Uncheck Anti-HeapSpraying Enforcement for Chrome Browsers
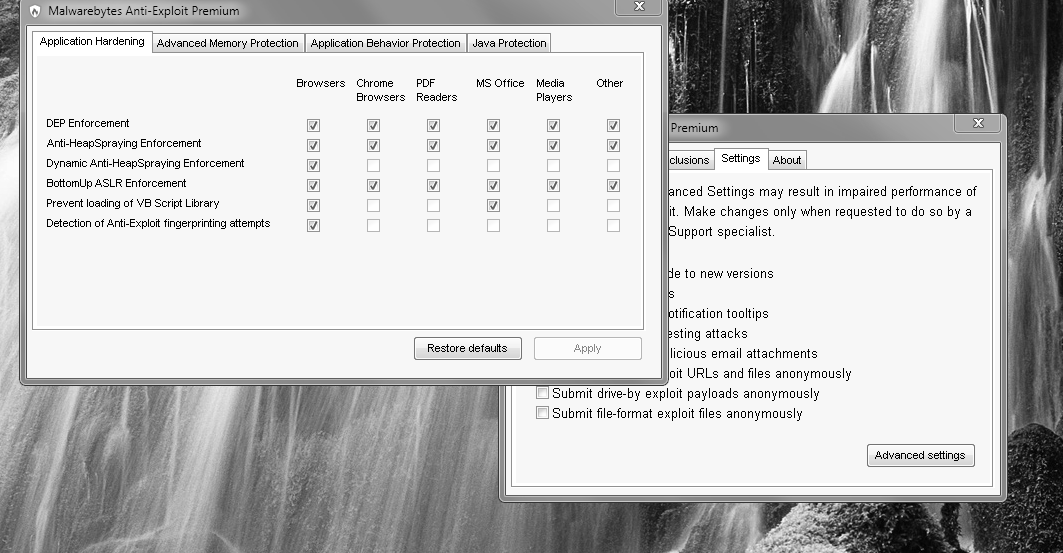This screenshot has height=553, width=1063. click(x=374, y=146)
